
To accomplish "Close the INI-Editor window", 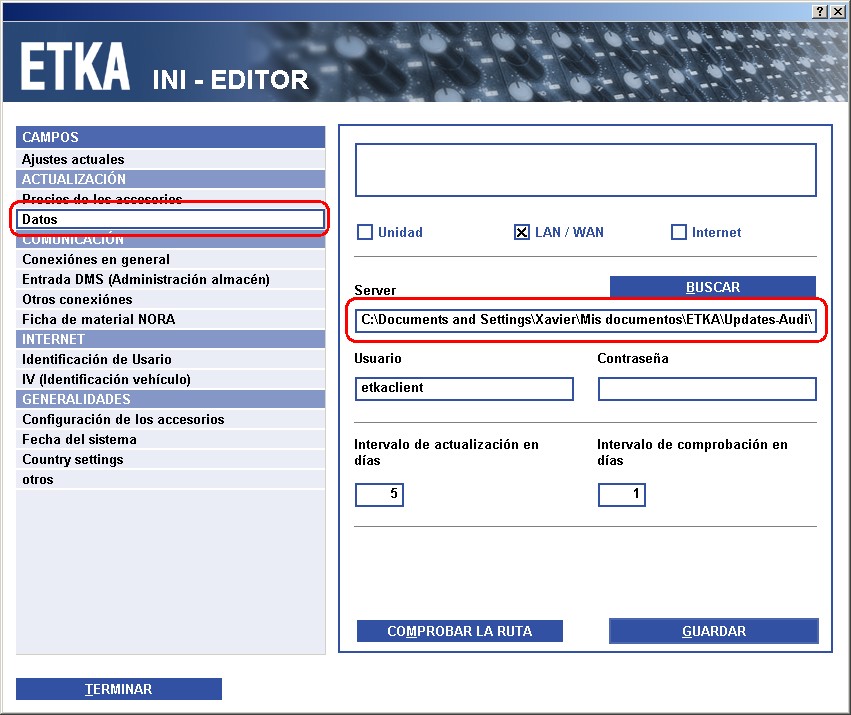I will tap(837, 11).
